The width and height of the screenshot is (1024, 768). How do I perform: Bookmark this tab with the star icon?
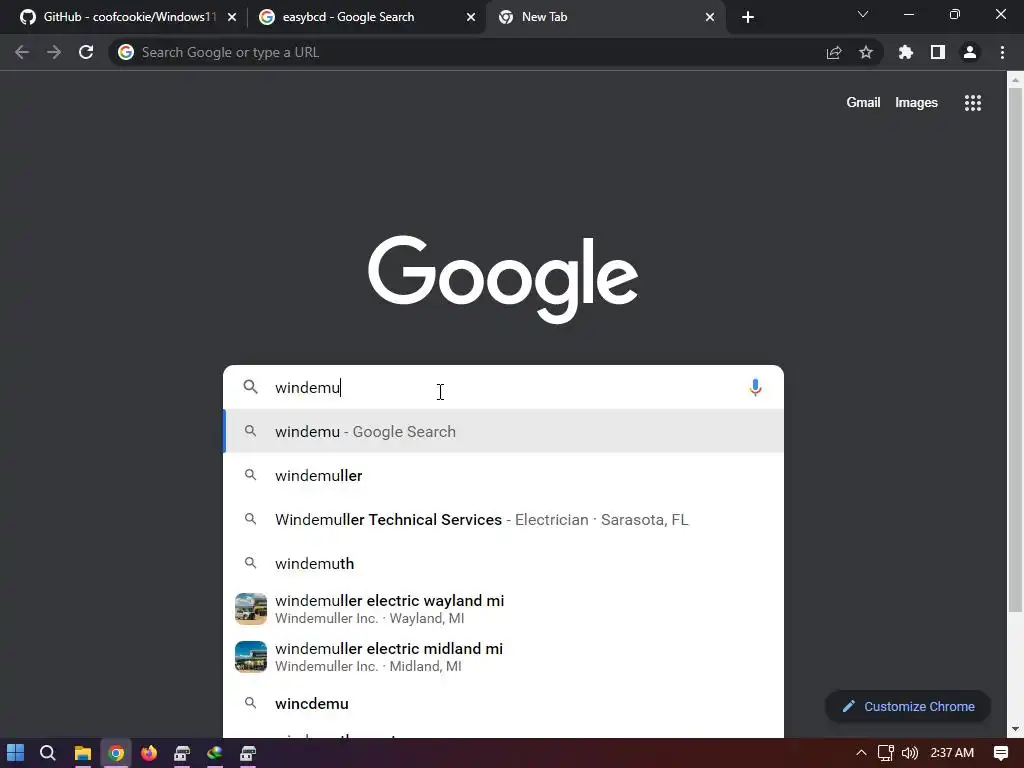click(866, 52)
